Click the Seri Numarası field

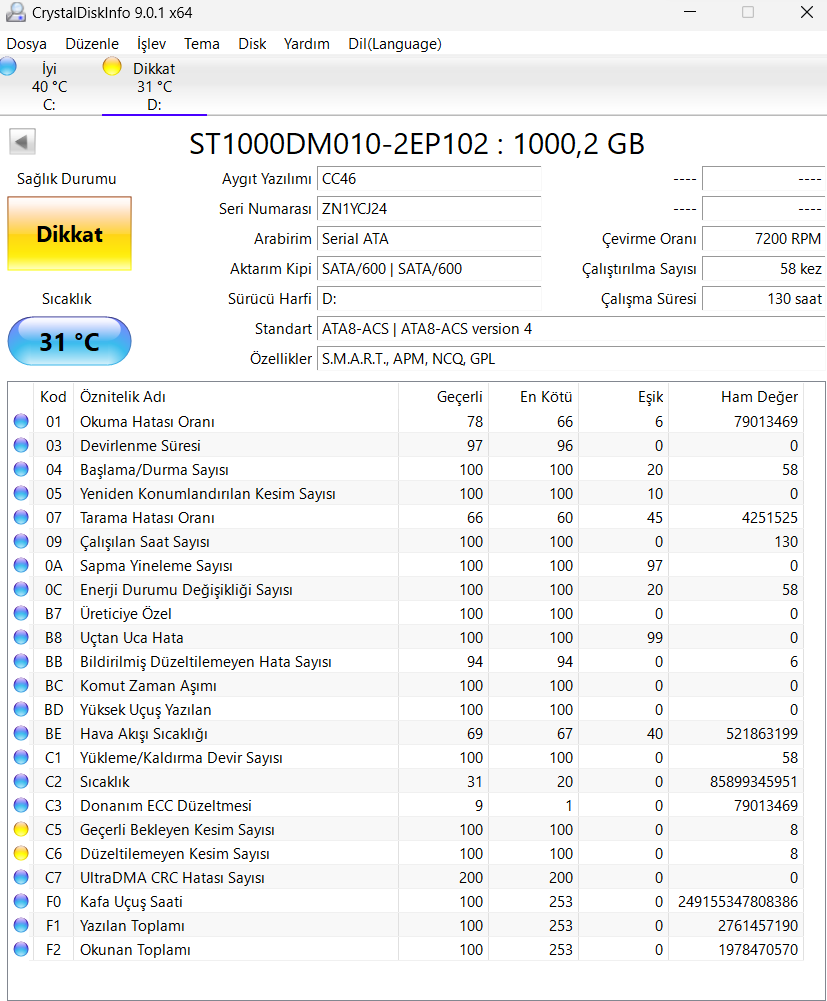[429, 209]
